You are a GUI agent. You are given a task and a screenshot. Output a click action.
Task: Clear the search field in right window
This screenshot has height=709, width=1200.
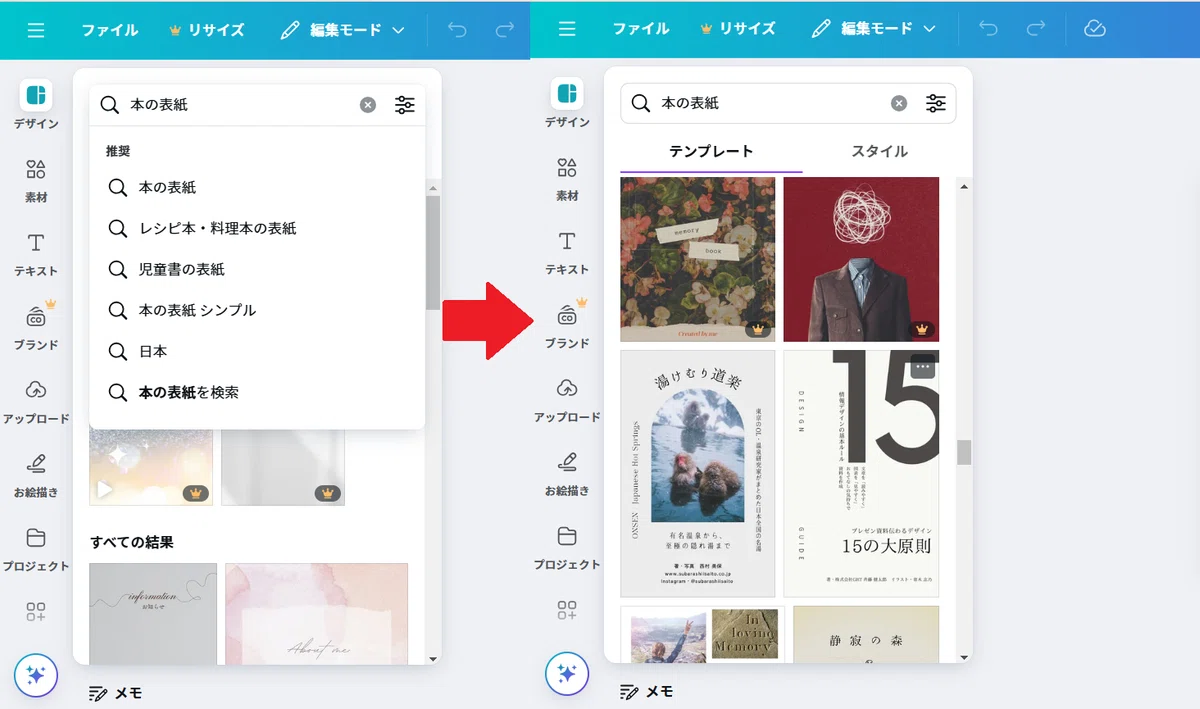pos(899,103)
